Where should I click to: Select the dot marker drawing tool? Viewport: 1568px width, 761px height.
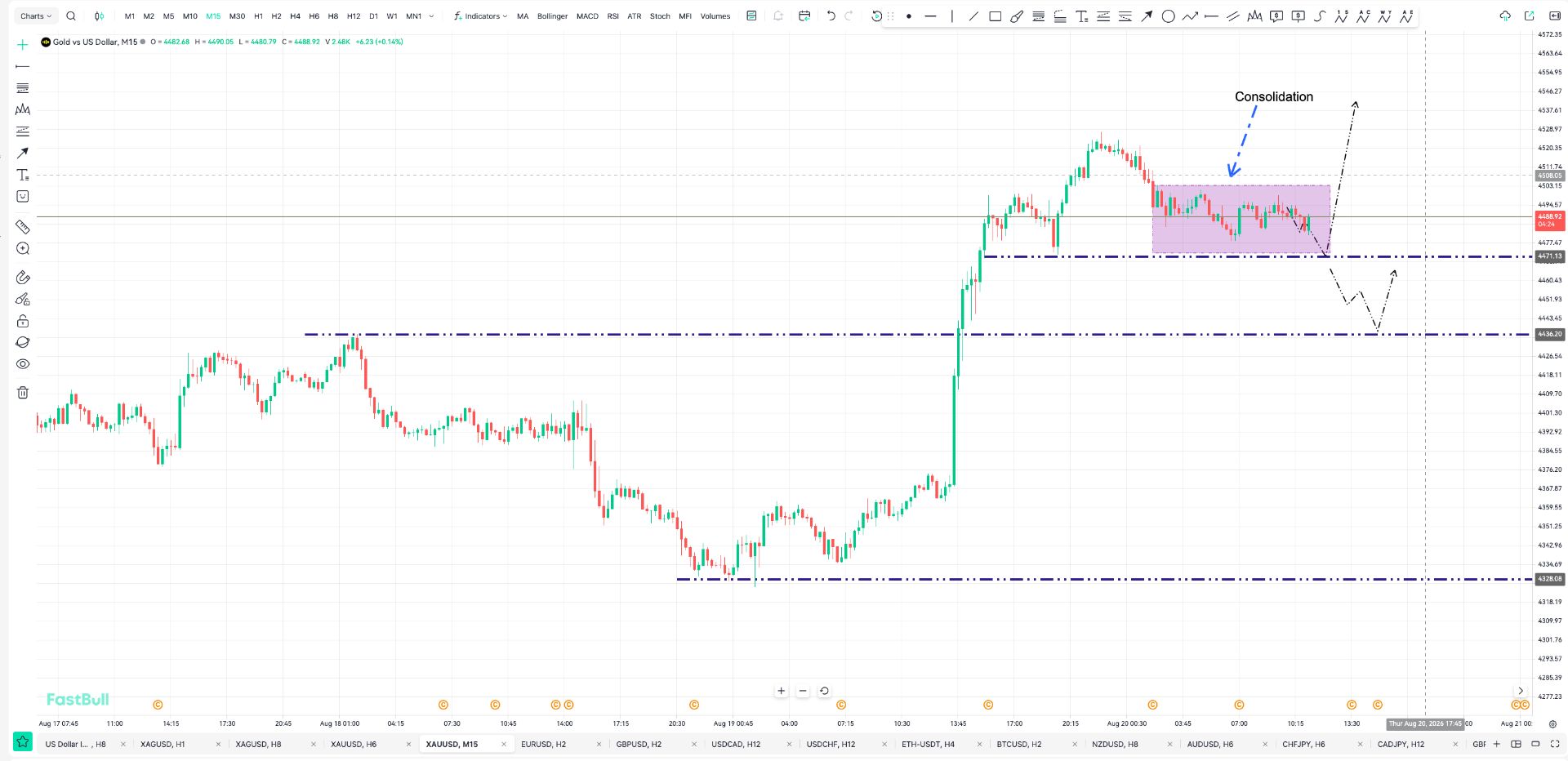(x=909, y=16)
